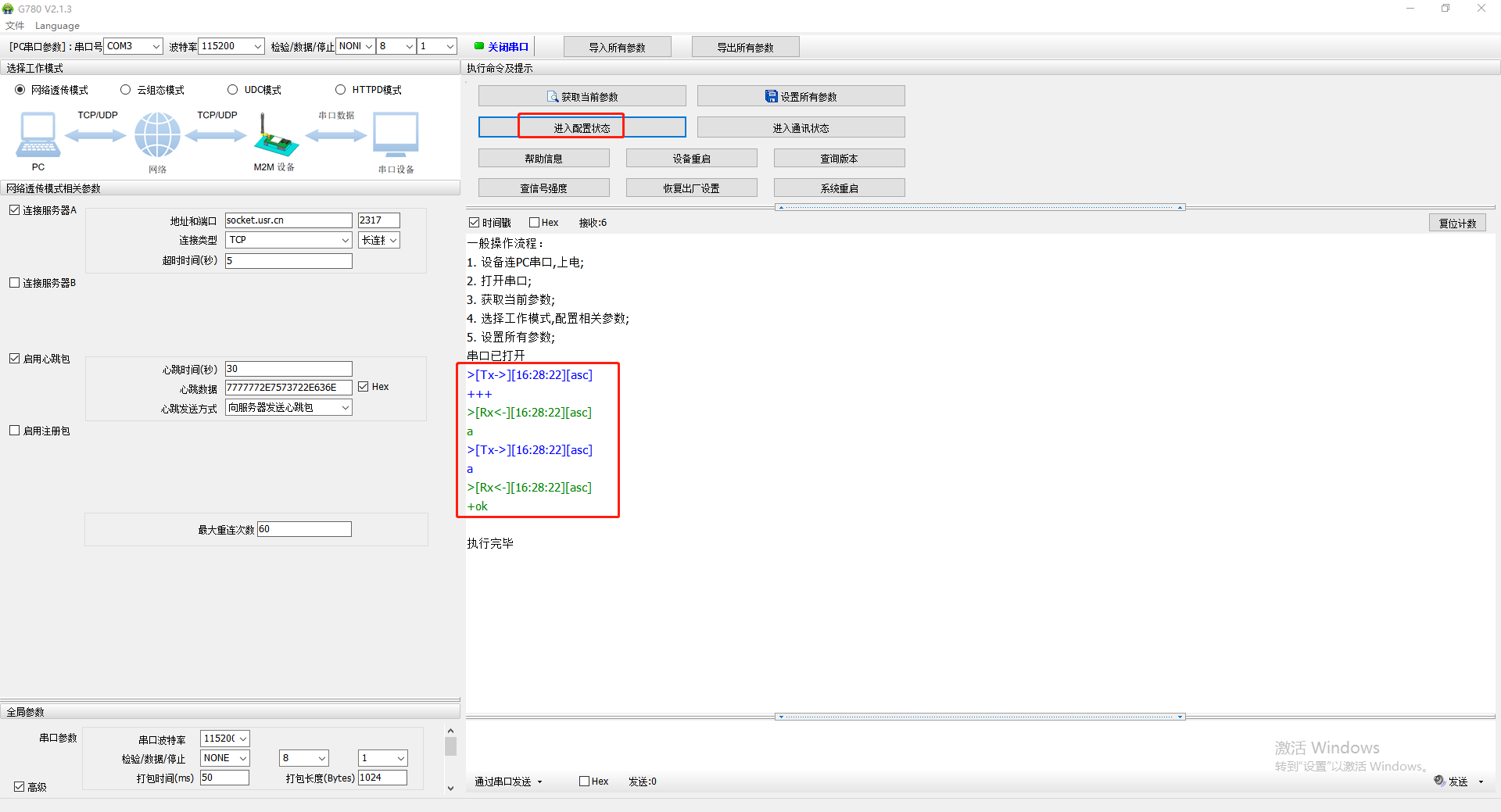Open the Language menu

pyautogui.click(x=57, y=26)
